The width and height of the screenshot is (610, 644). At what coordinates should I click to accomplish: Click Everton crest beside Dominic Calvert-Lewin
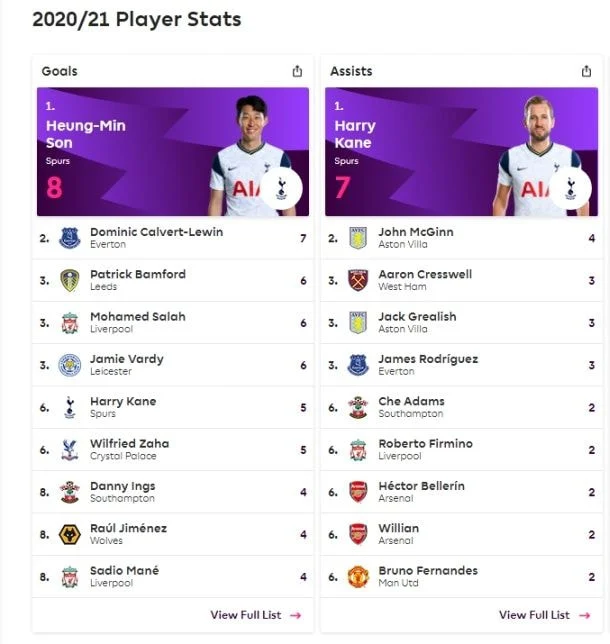(x=69, y=238)
